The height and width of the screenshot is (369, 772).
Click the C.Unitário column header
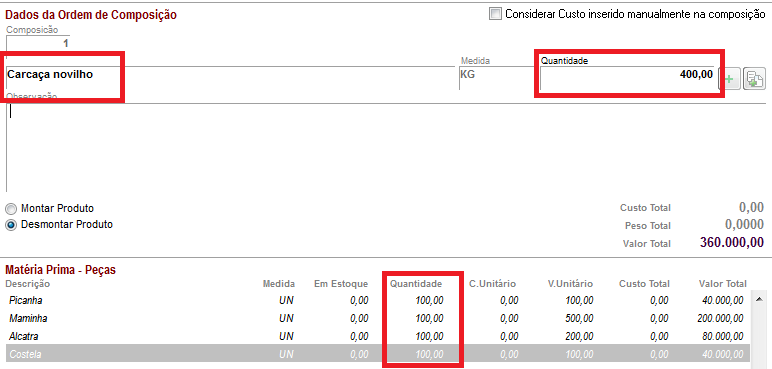[492, 284]
